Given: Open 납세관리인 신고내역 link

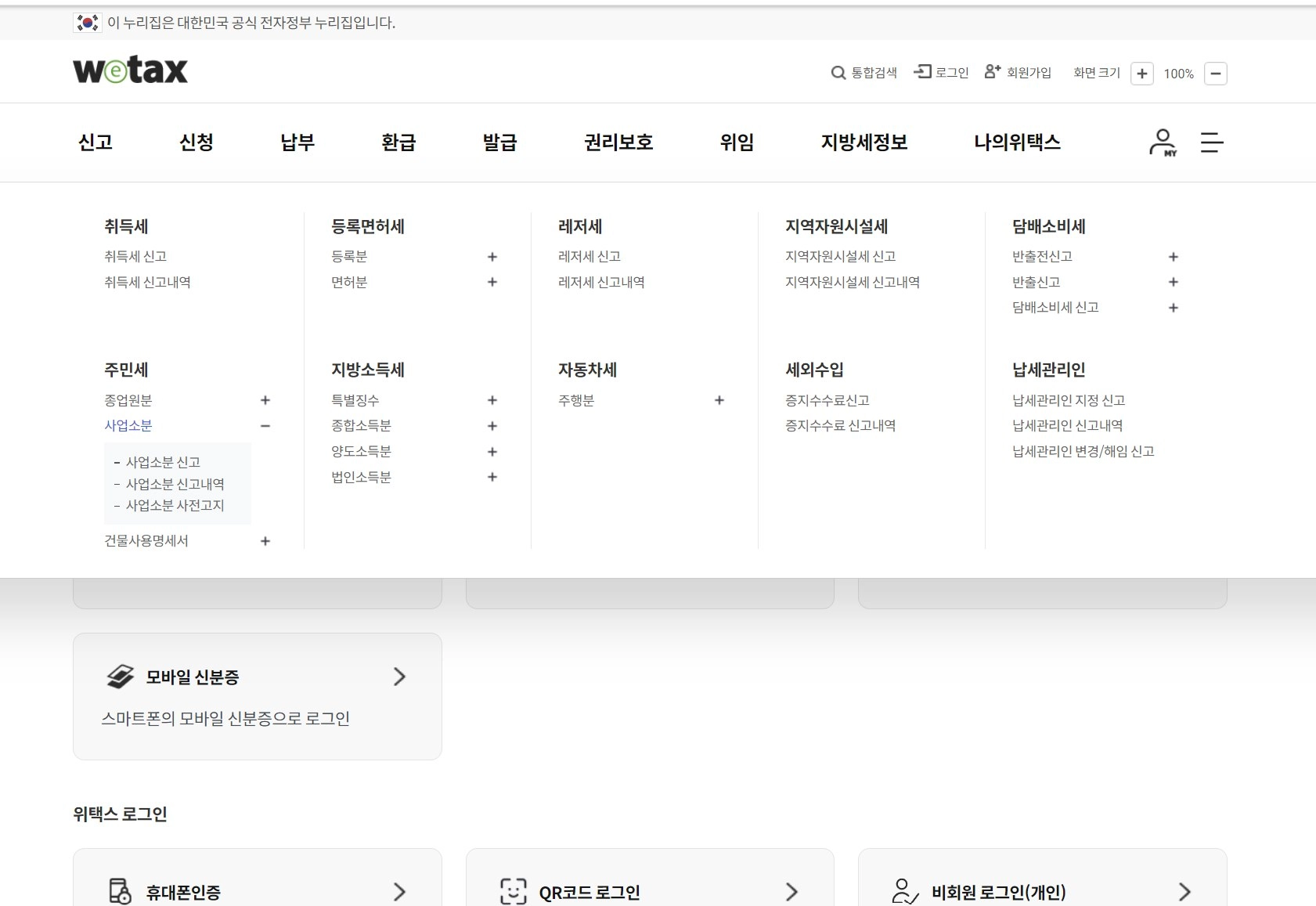Looking at the screenshot, I should (1068, 425).
